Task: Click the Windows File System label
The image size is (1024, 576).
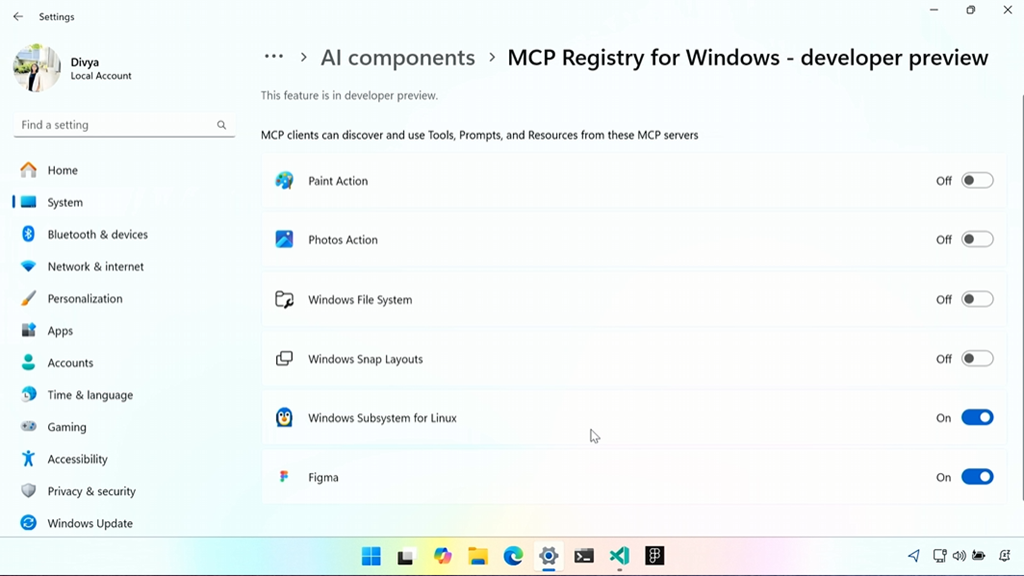Action: (360, 300)
